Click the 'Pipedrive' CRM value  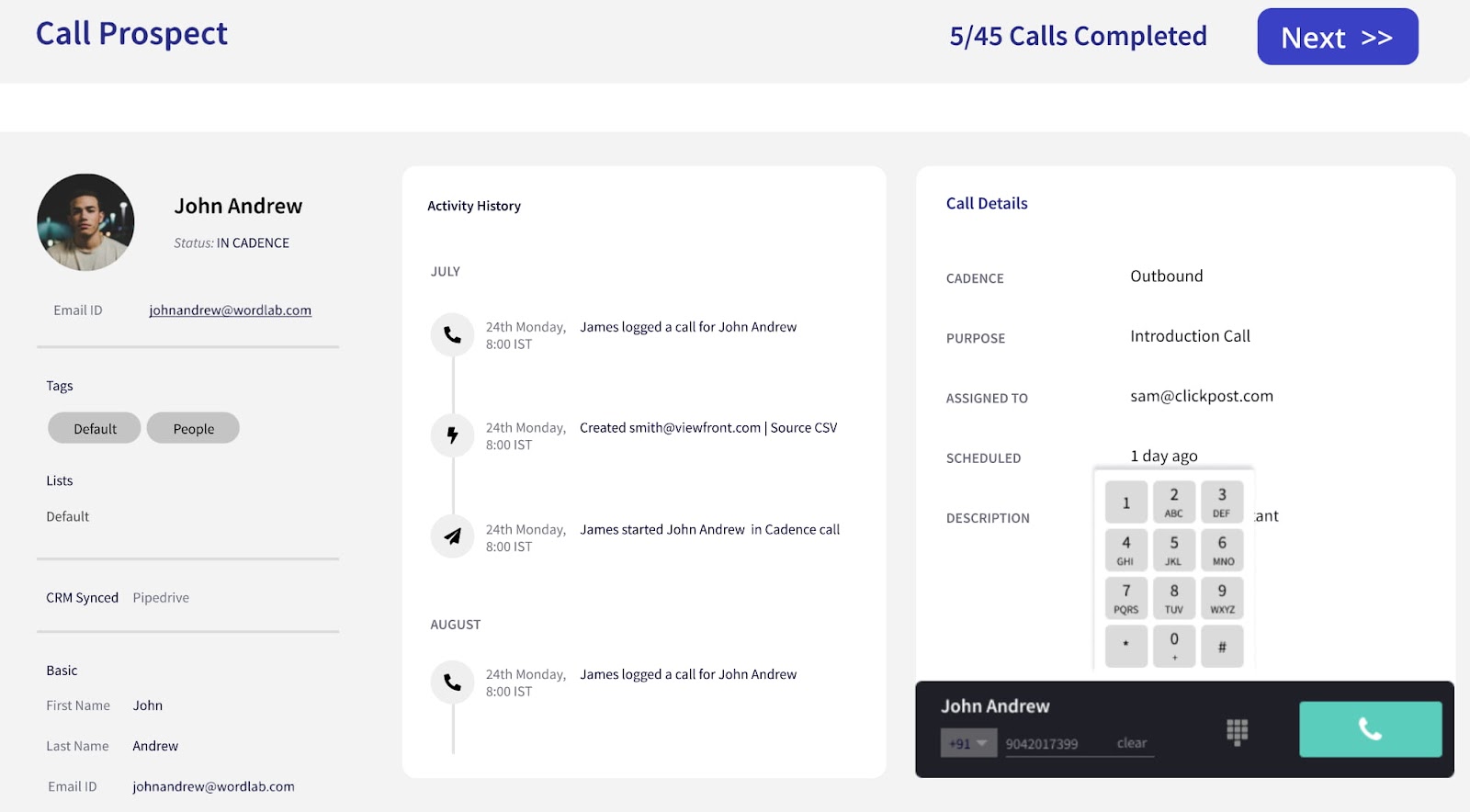[161, 598]
